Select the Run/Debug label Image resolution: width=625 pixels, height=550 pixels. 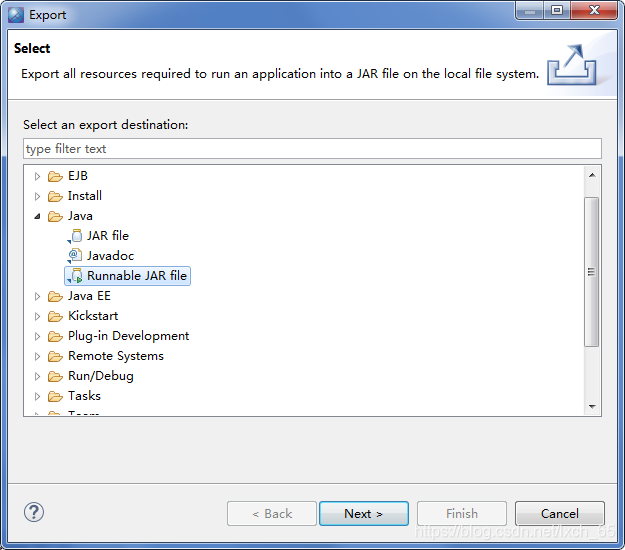(x=101, y=375)
